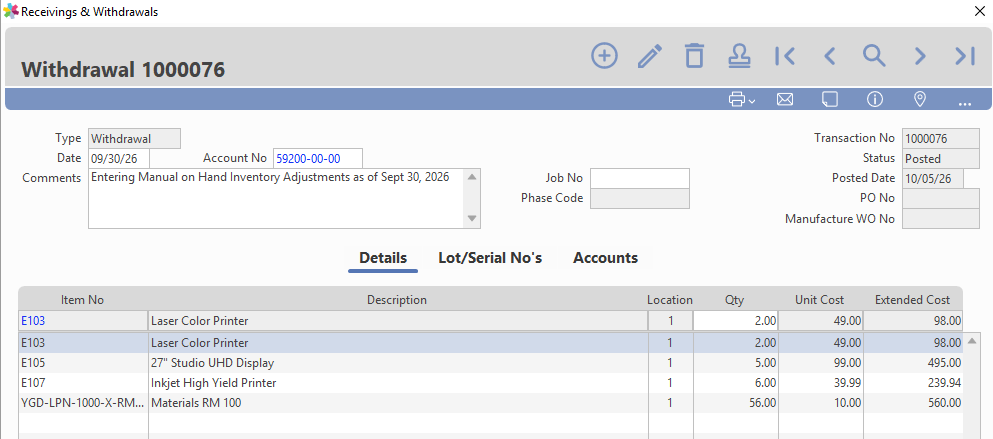Click the Inkjet High Yield Printer description
Image resolution: width=993 pixels, height=439 pixels.
pos(213,383)
